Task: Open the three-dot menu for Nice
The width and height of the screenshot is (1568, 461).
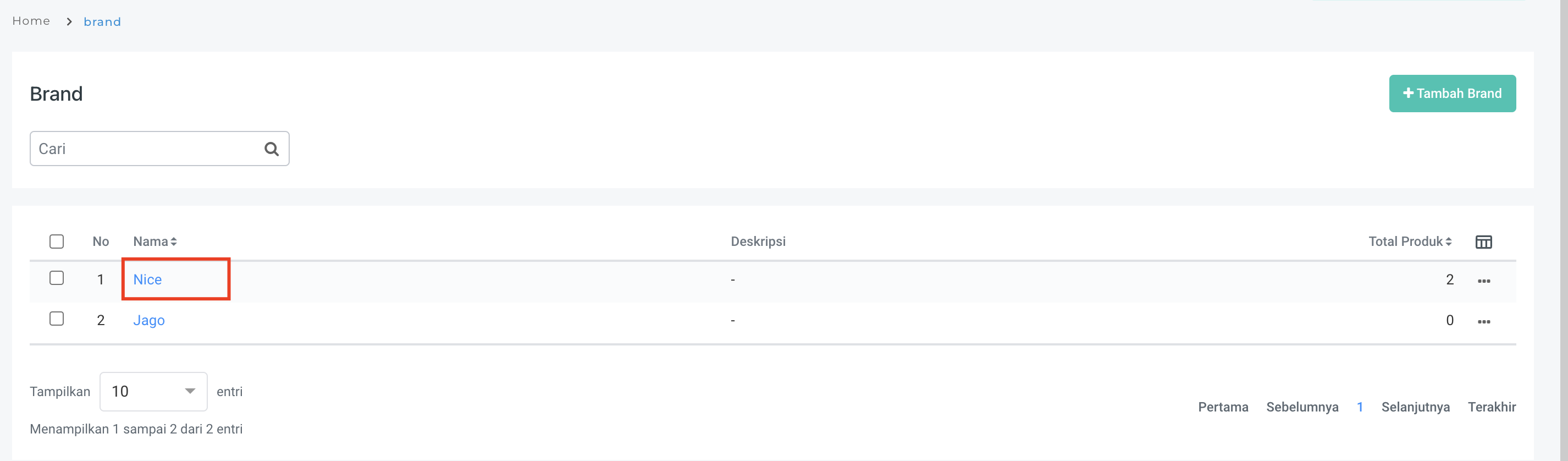Action: coord(1483,281)
